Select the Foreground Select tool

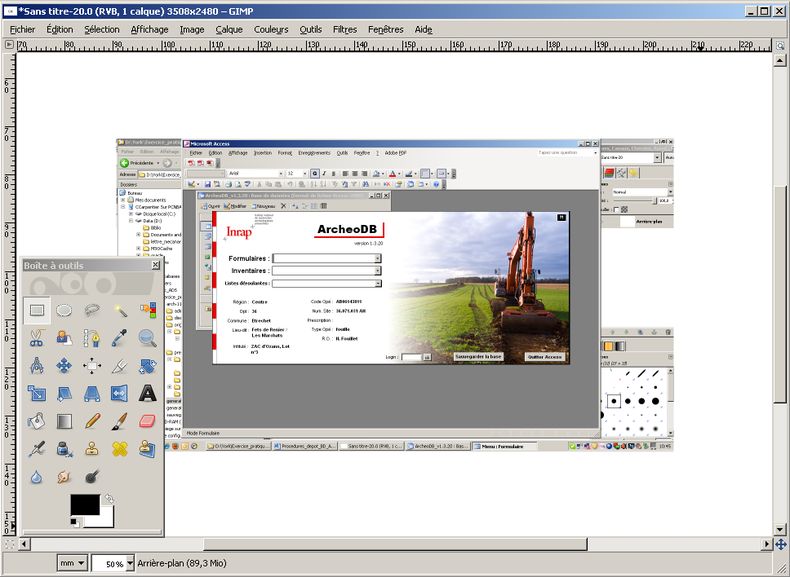click(x=64, y=338)
